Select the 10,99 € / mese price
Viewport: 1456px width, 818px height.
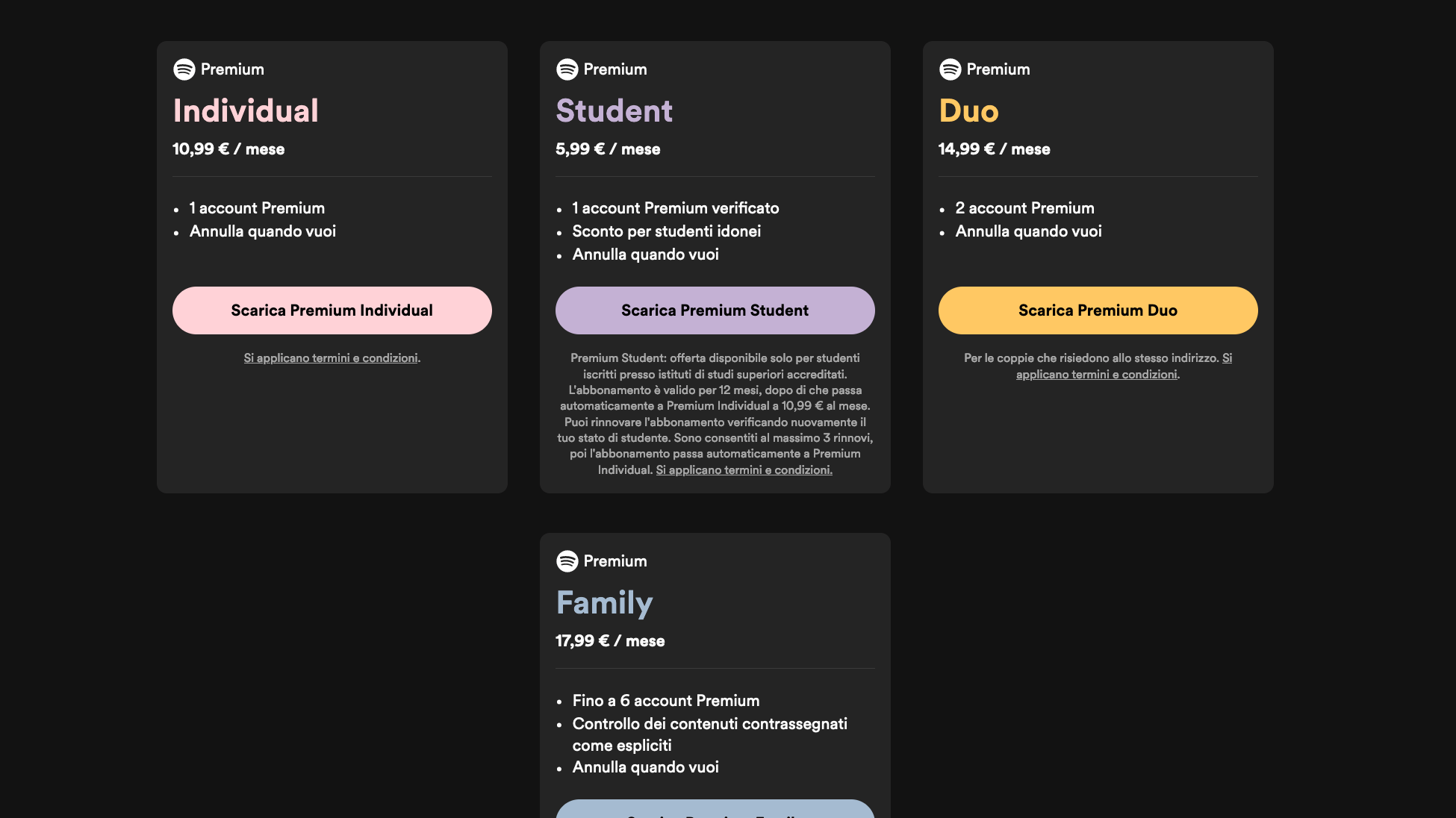(228, 149)
